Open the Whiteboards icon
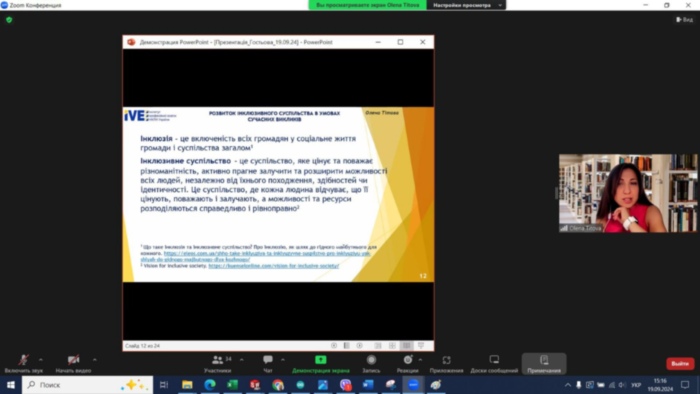 [494, 360]
